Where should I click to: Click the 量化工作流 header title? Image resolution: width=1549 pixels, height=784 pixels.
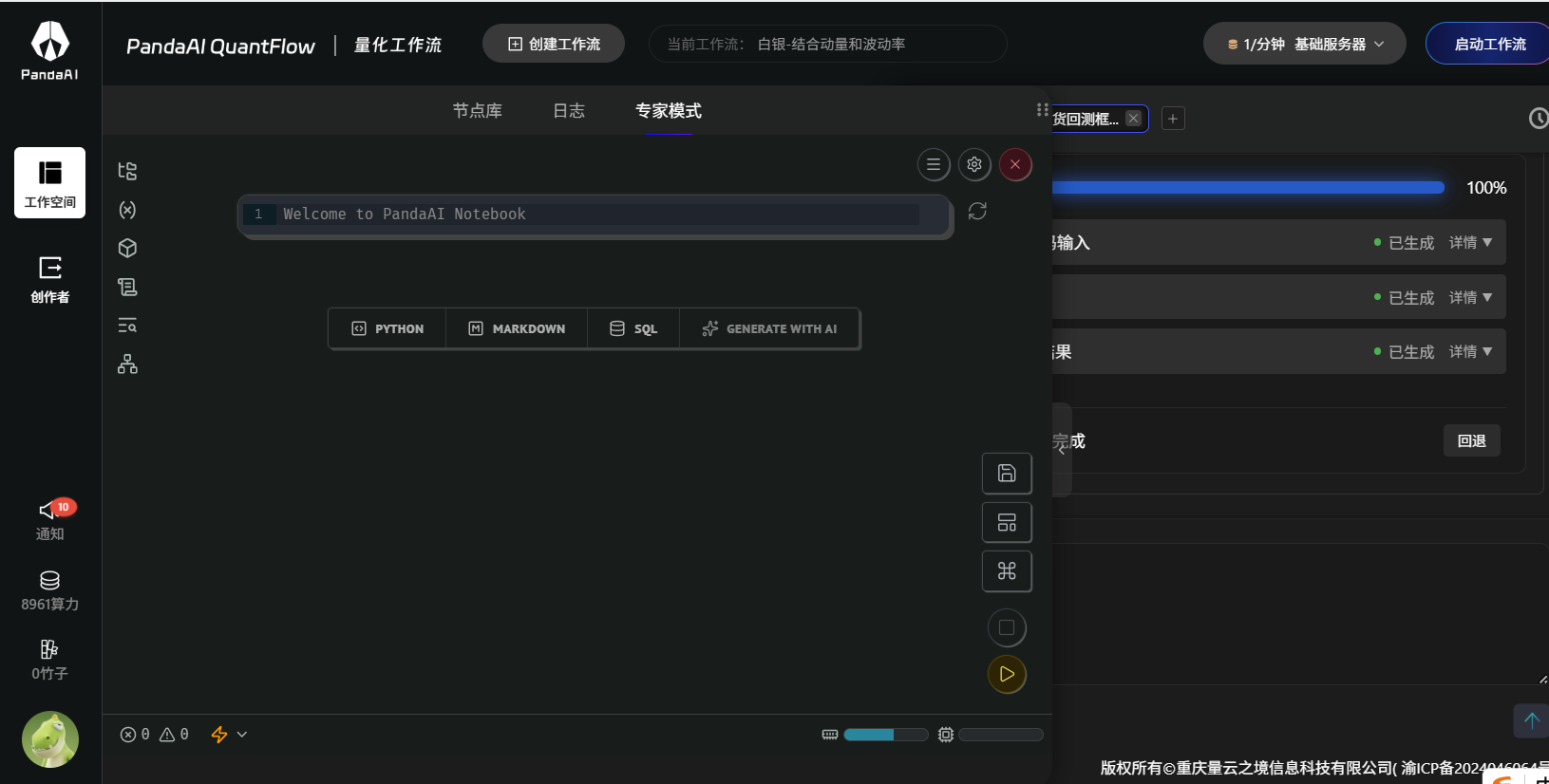coord(398,45)
